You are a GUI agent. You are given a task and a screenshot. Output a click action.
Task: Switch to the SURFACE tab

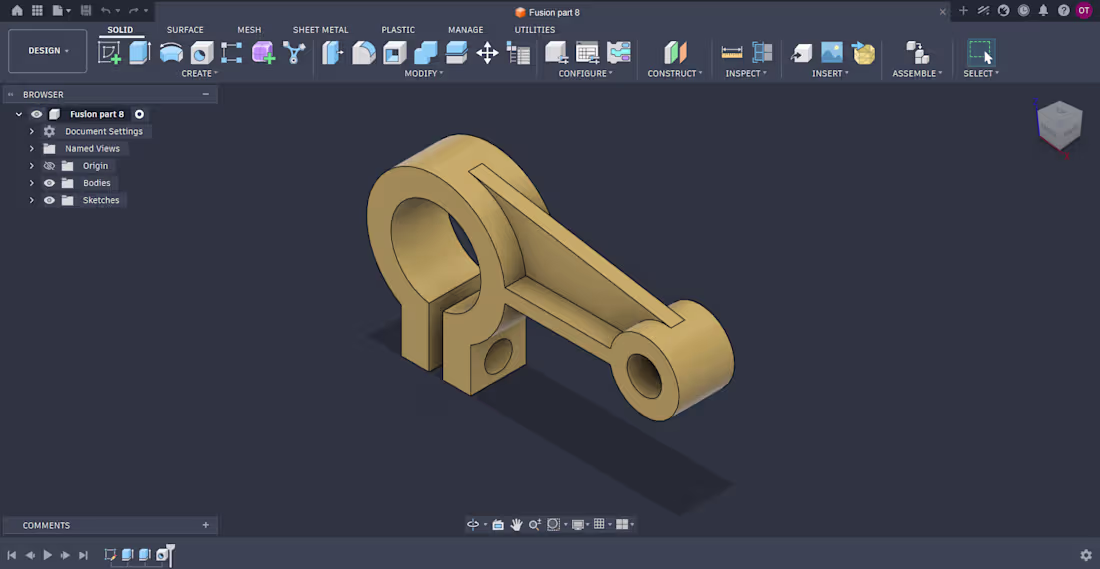[185, 29]
